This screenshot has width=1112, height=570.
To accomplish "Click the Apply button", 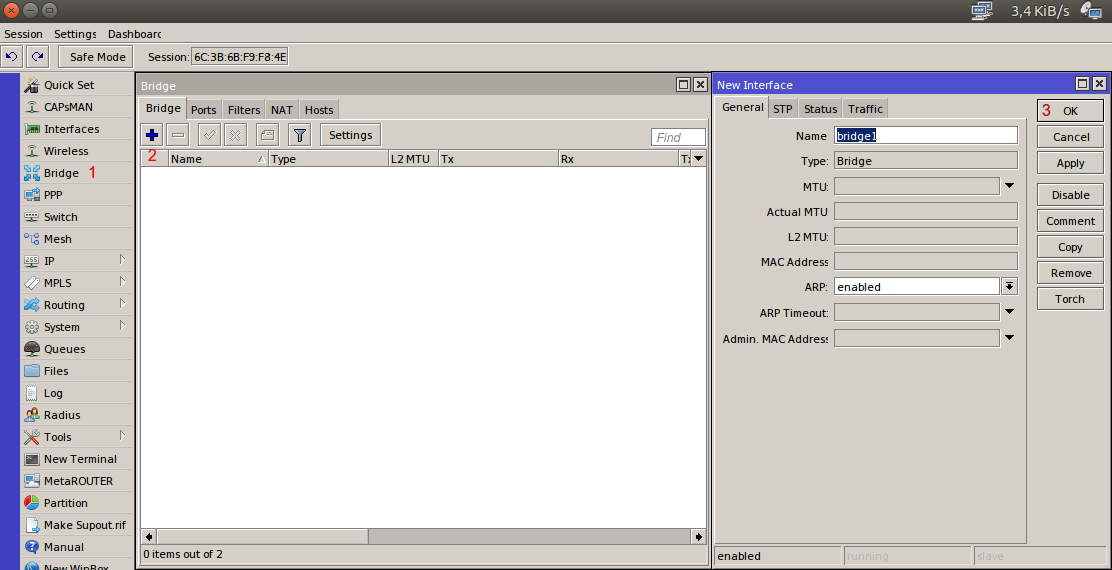I will [x=1070, y=163].
